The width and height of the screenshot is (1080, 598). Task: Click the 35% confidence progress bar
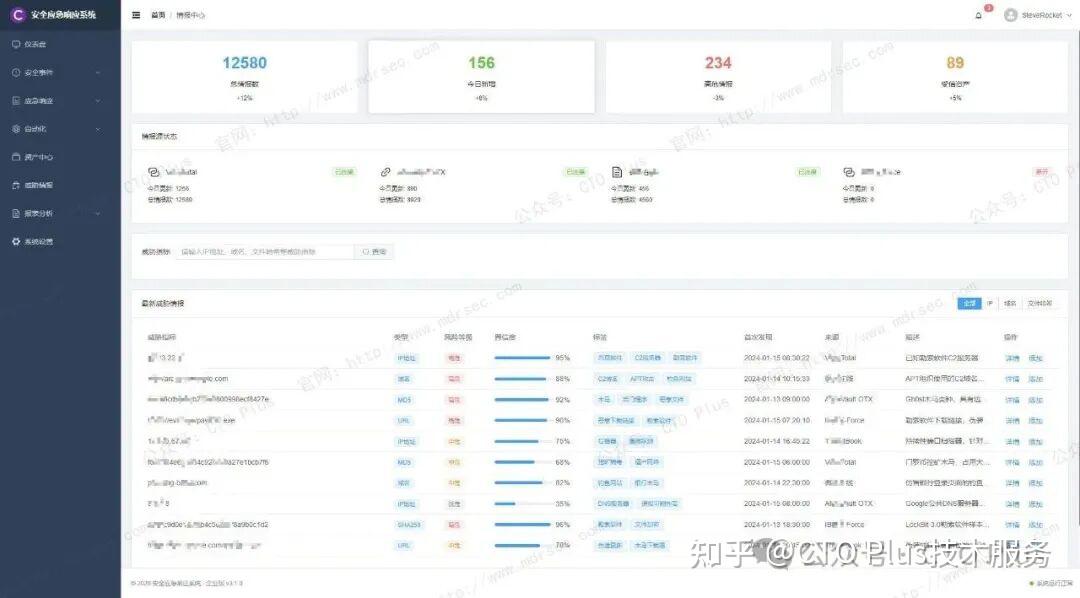(x=522, y=504)
